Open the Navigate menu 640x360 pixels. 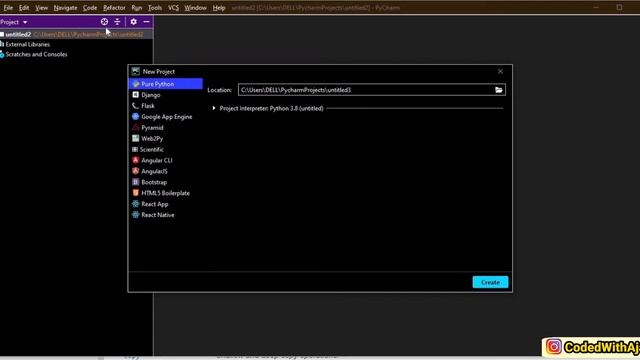[65, 8]
